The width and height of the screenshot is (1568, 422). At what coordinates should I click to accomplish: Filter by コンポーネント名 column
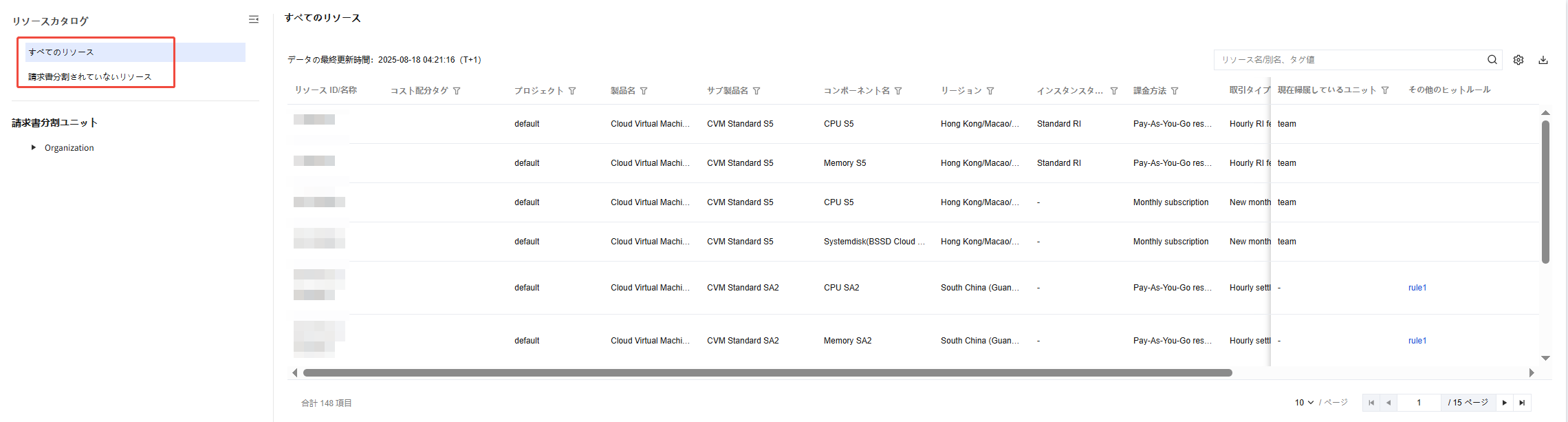click(x=898, y=91)
